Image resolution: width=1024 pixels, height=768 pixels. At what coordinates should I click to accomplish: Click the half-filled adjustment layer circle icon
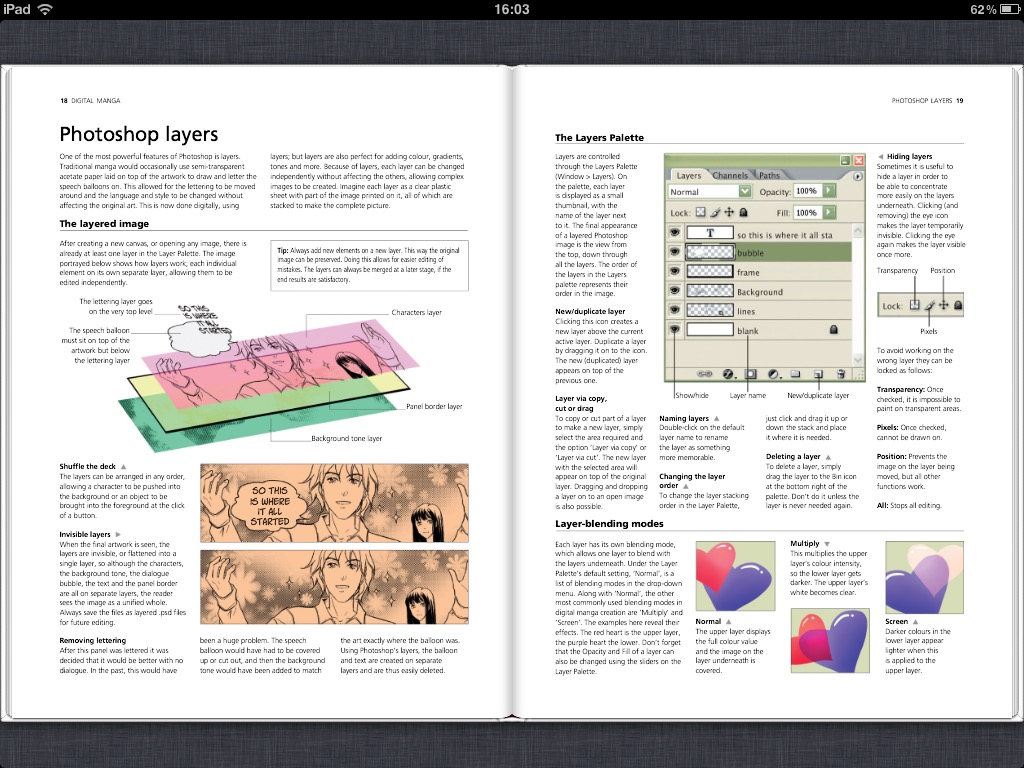coord(773,374)
